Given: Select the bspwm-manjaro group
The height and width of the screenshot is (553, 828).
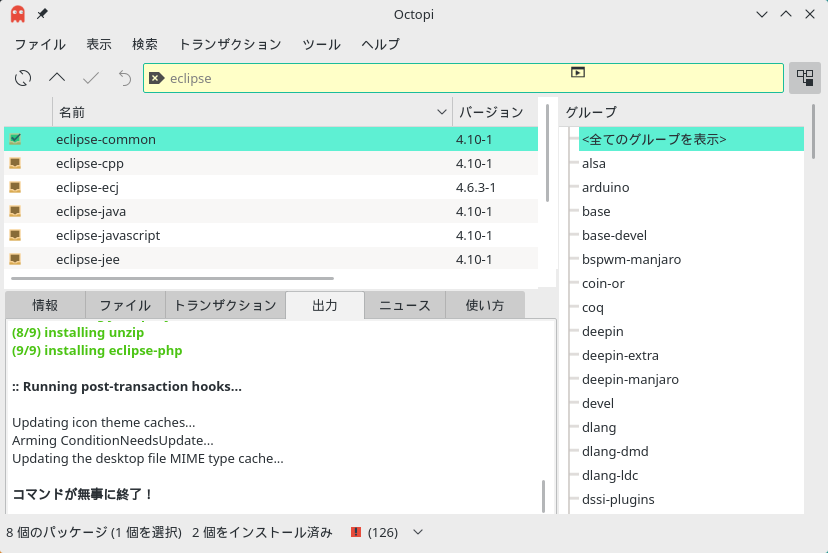Looking at the screenshot, I should (x=631, y=259).
